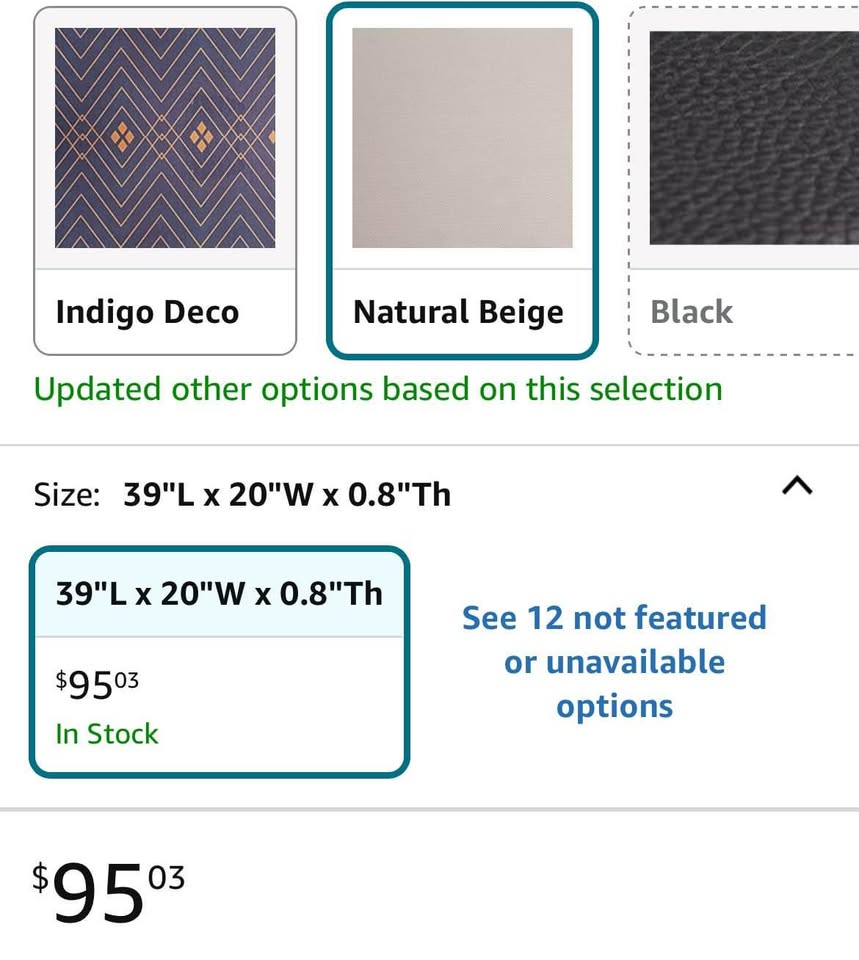
Task: Click the light-blue header of the size card
Action: [219, 594]
